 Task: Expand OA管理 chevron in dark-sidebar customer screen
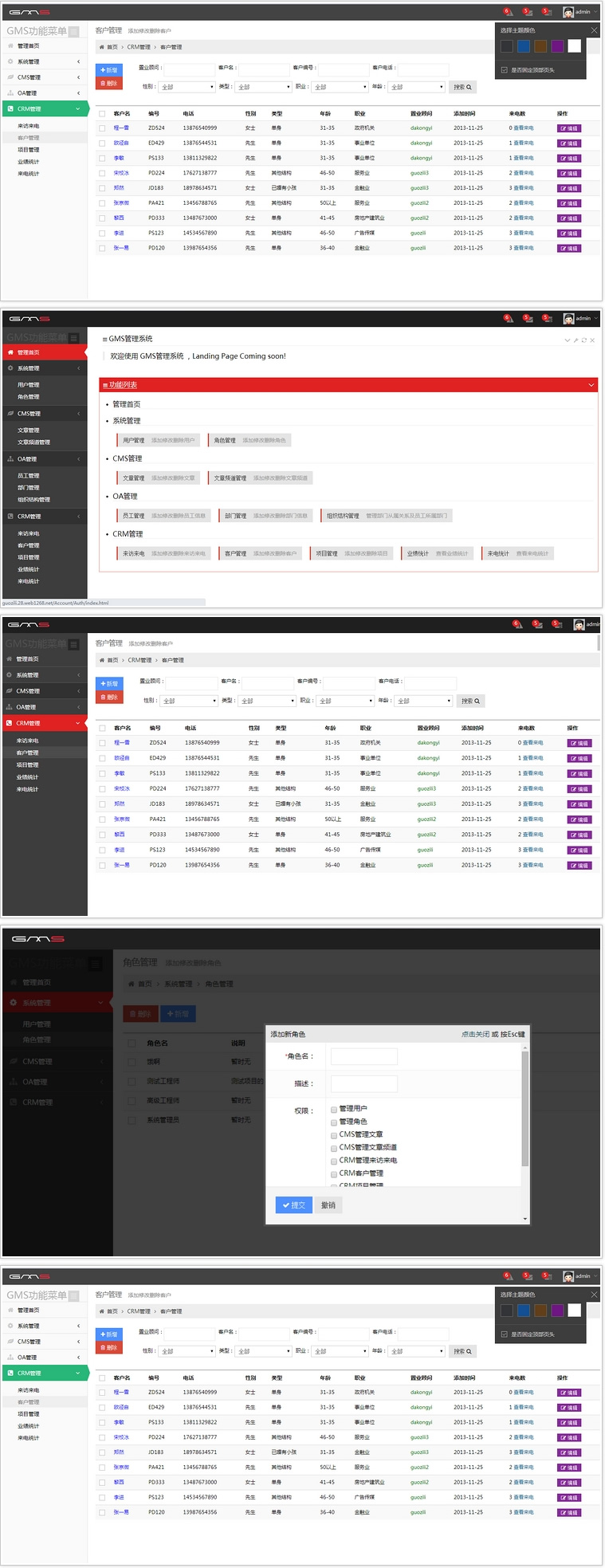coord(78,707)
